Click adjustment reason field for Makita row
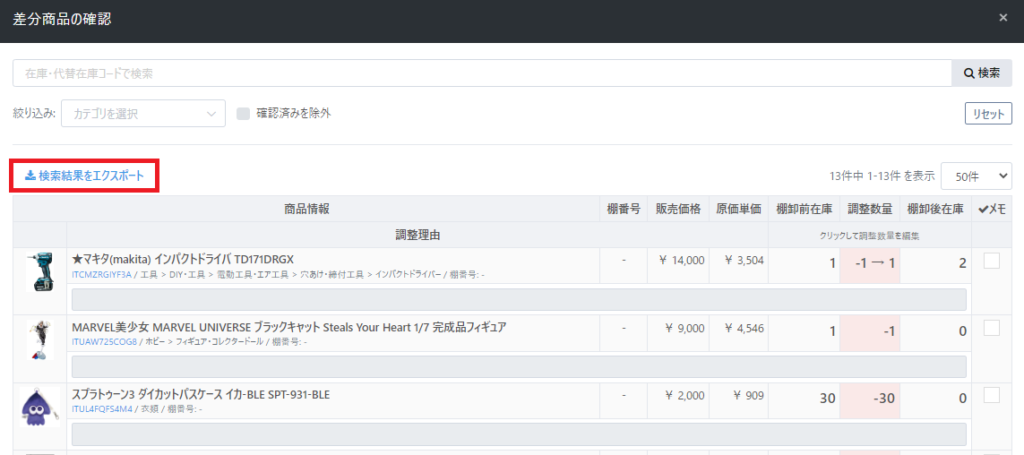 pos(519,300)
